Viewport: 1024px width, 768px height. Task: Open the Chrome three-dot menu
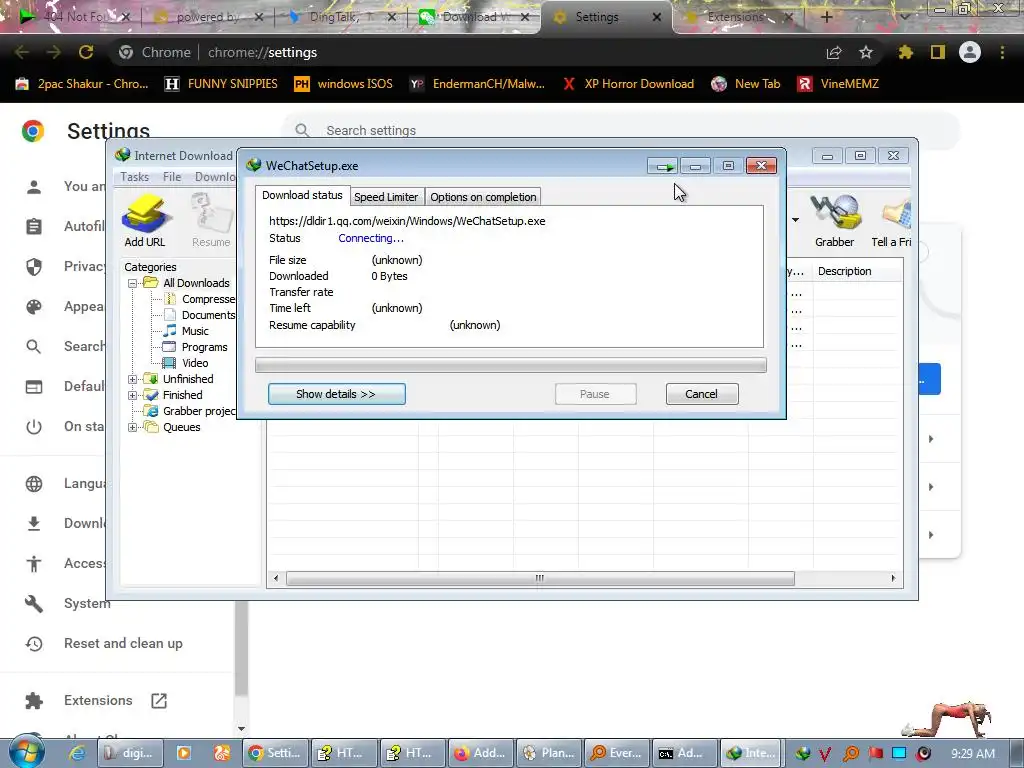[1002, 52]
